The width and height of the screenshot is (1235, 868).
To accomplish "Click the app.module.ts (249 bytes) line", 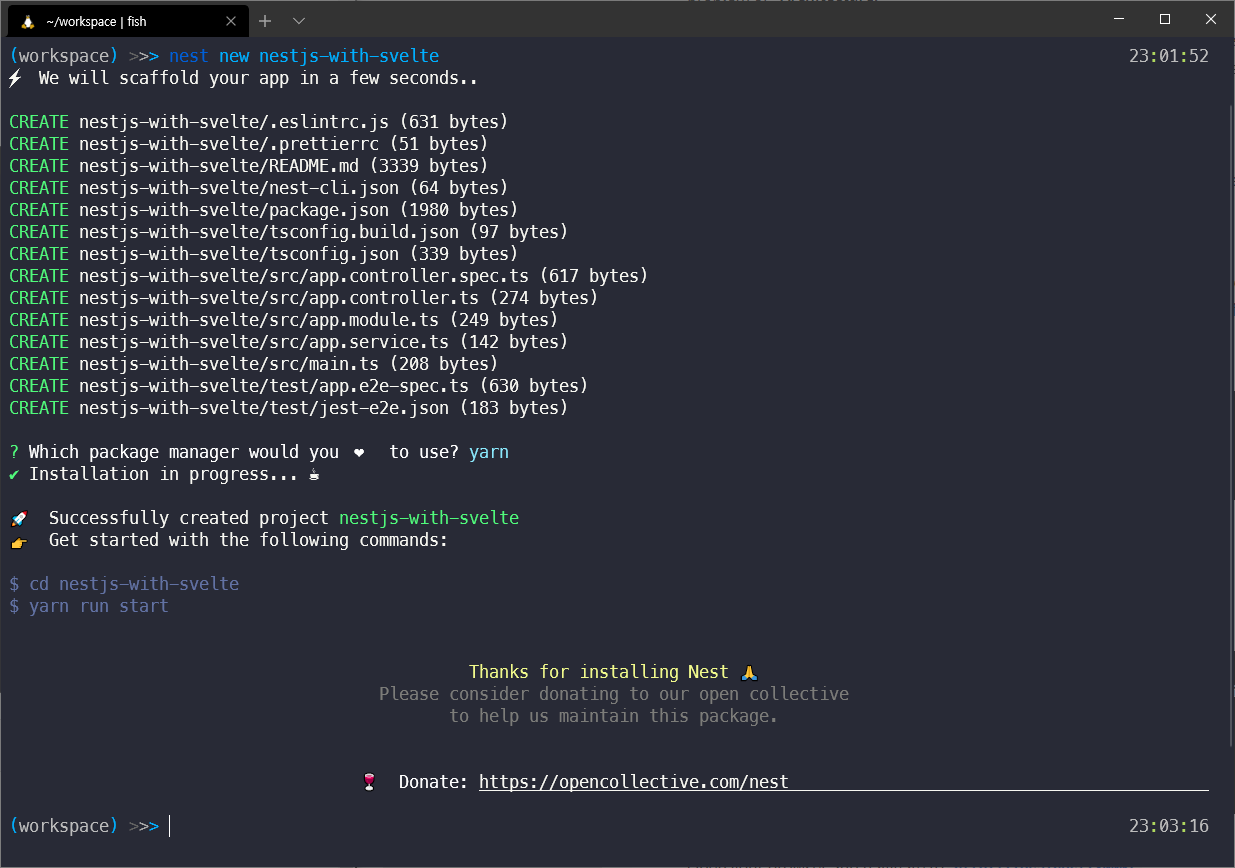I will (x=284, y=320).
